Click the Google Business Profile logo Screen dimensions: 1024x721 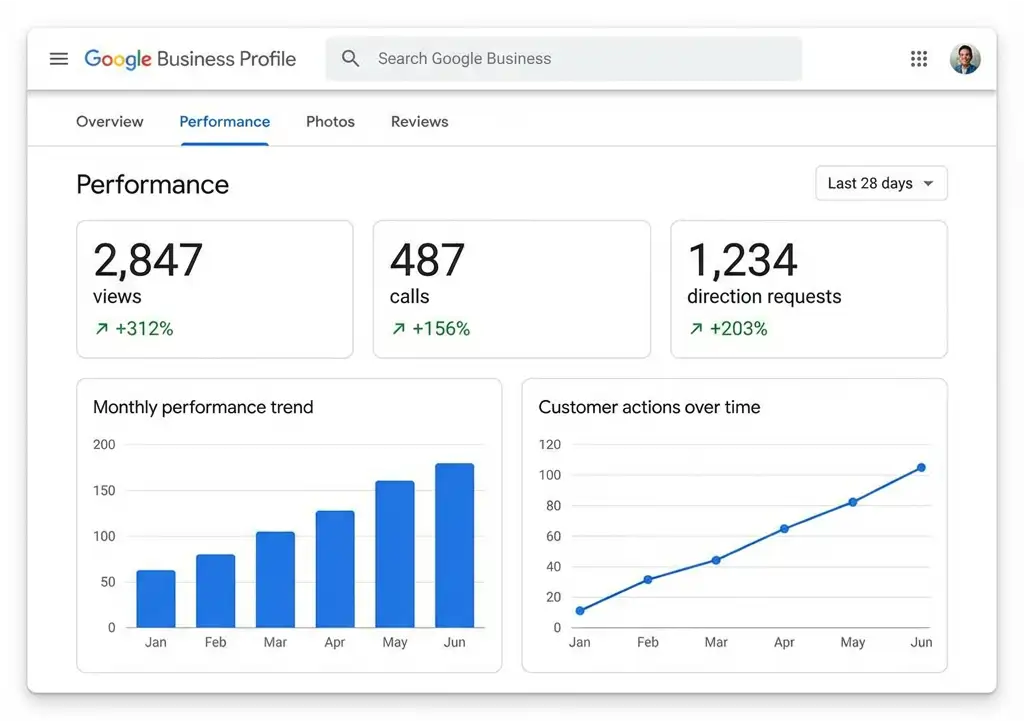190,59
